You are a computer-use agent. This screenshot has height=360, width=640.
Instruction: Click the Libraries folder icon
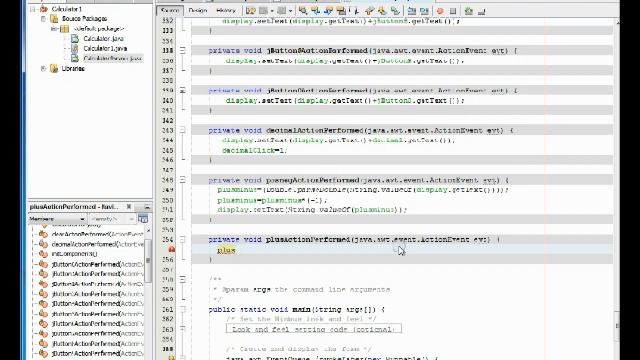tap(54, 69)
